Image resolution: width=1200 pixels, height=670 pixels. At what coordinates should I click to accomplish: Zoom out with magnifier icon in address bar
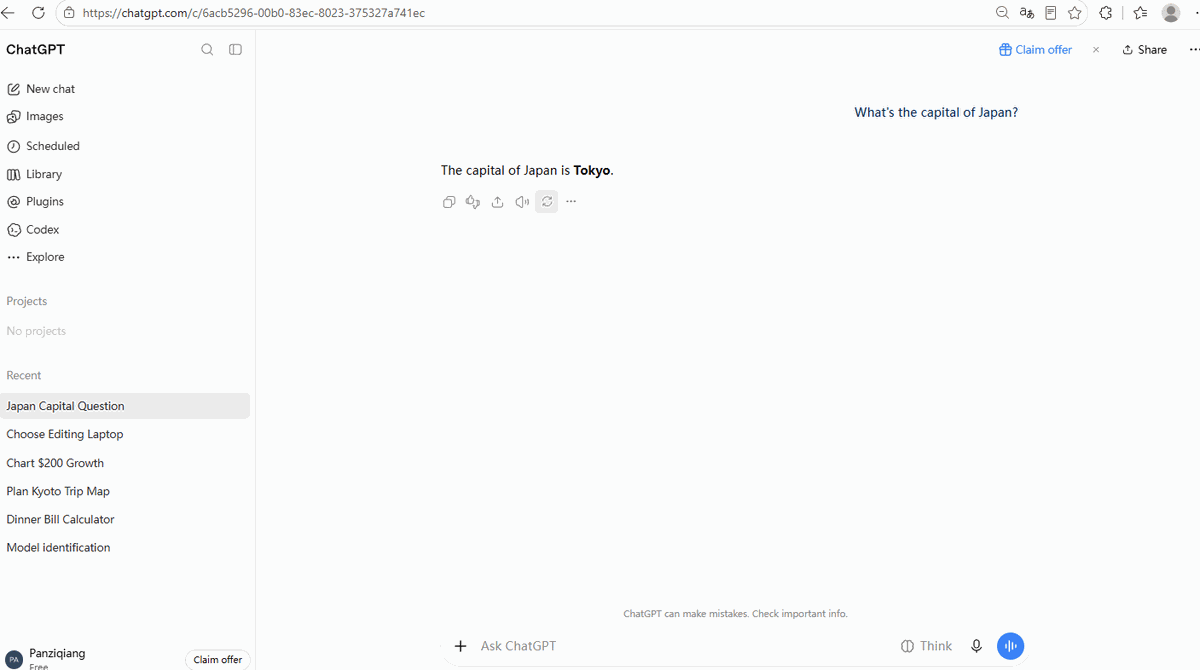[x=1002, y=13]
